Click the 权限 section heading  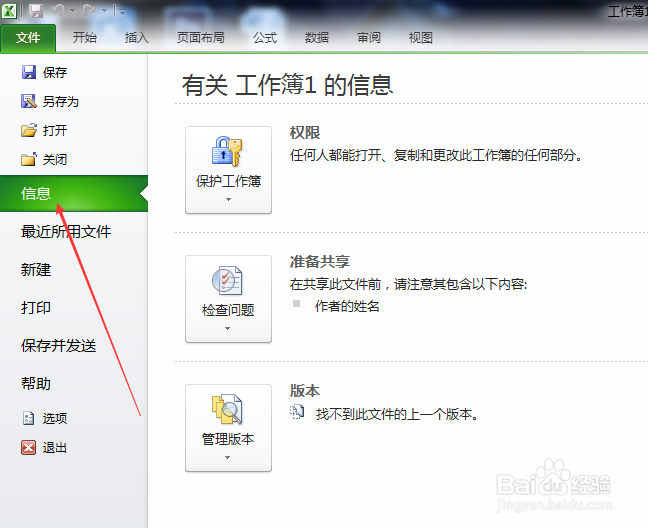point(305,133)
